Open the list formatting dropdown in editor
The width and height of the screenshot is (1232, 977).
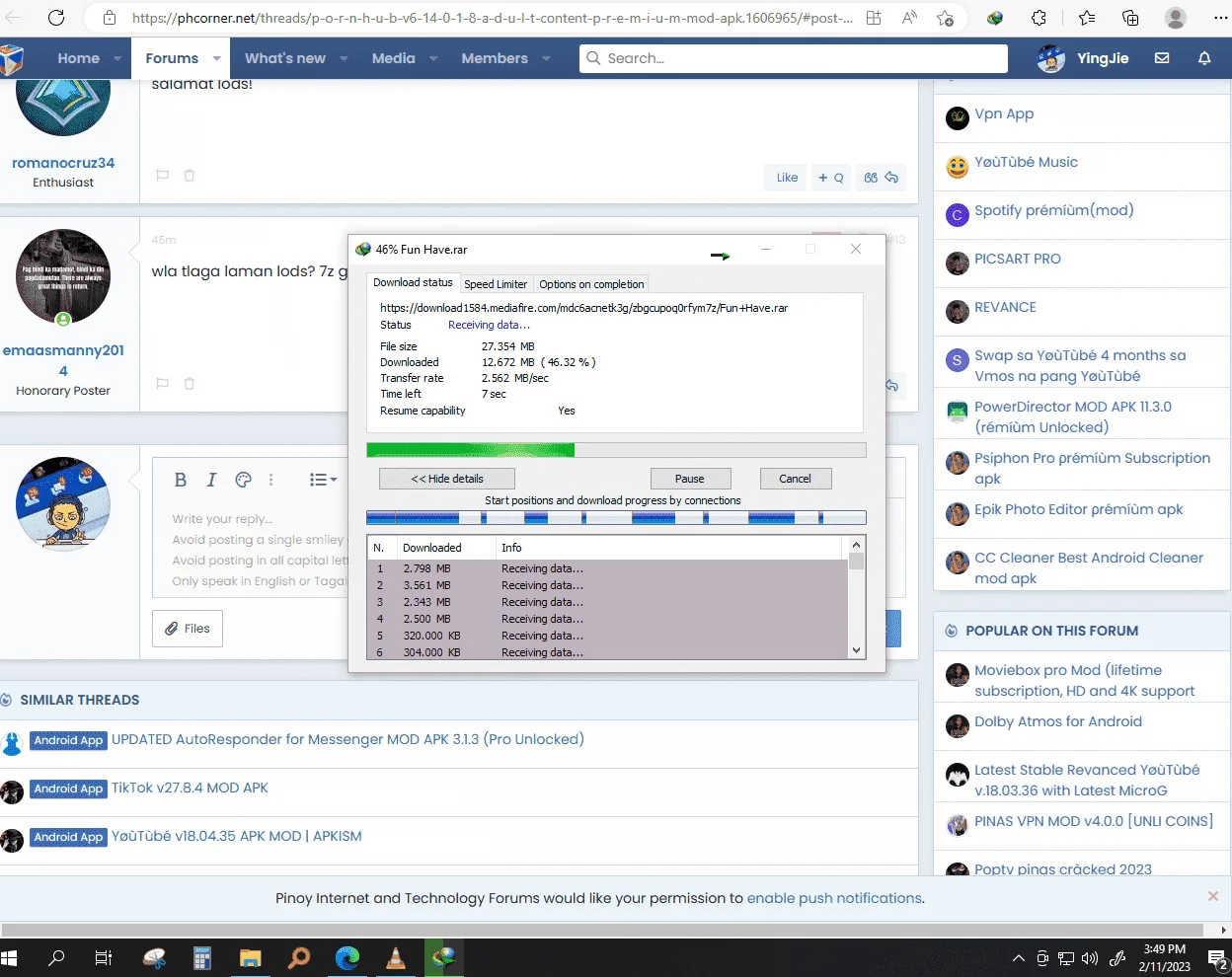(323, 480)
